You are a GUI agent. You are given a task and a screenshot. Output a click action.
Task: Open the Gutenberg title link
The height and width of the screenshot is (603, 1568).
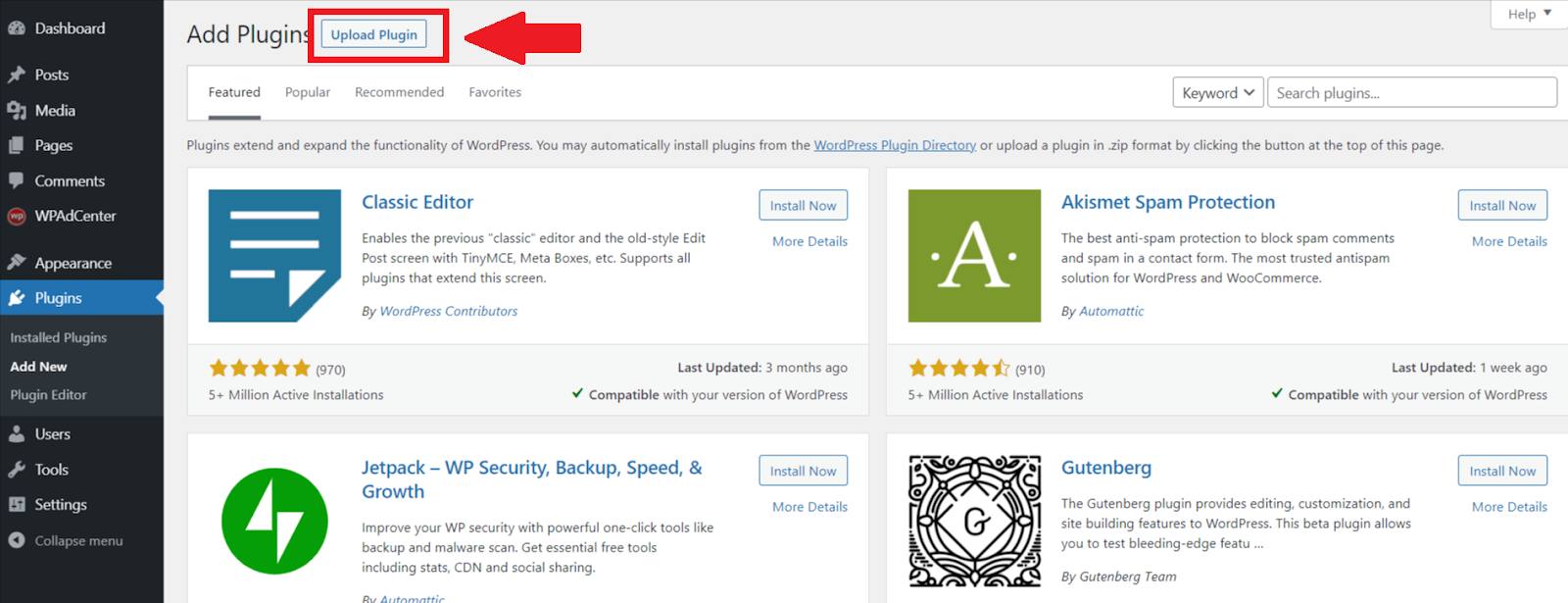1106,468
